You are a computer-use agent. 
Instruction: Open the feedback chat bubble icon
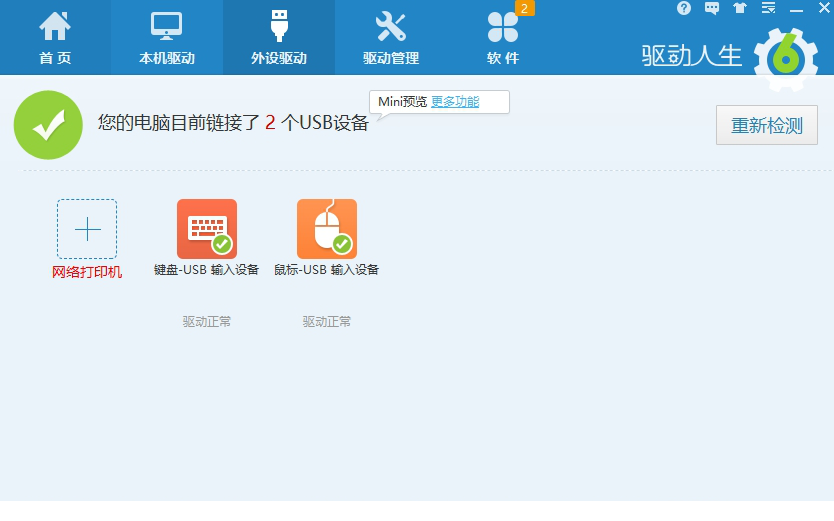tap(712, 8)
